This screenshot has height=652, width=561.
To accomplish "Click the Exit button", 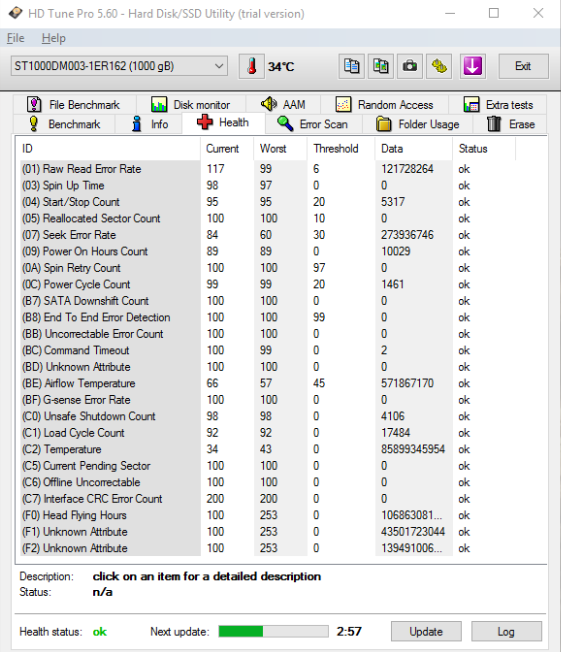I will (x=523, y=67).
